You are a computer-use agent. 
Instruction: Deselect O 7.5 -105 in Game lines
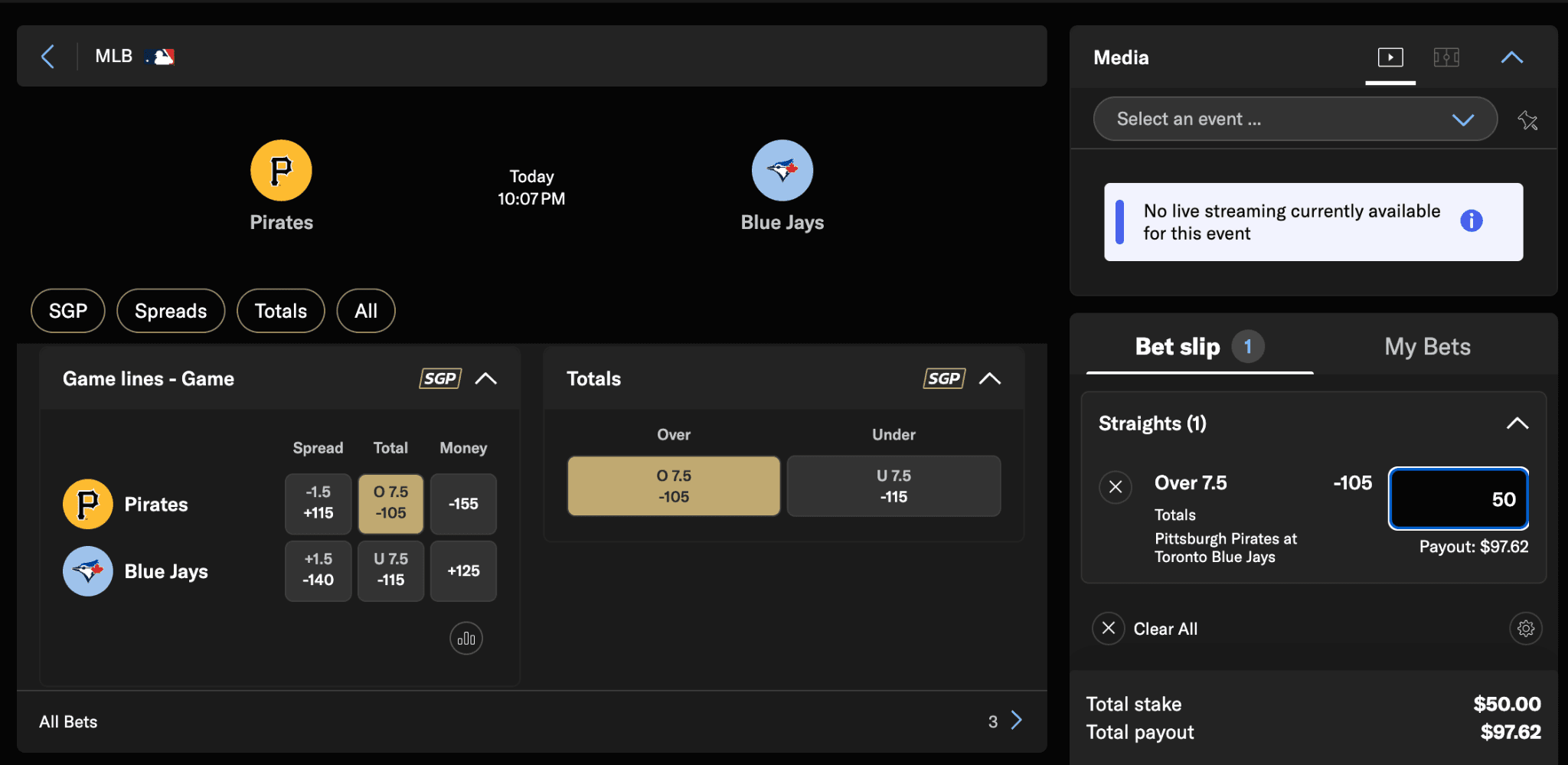[x=390, y=503]
